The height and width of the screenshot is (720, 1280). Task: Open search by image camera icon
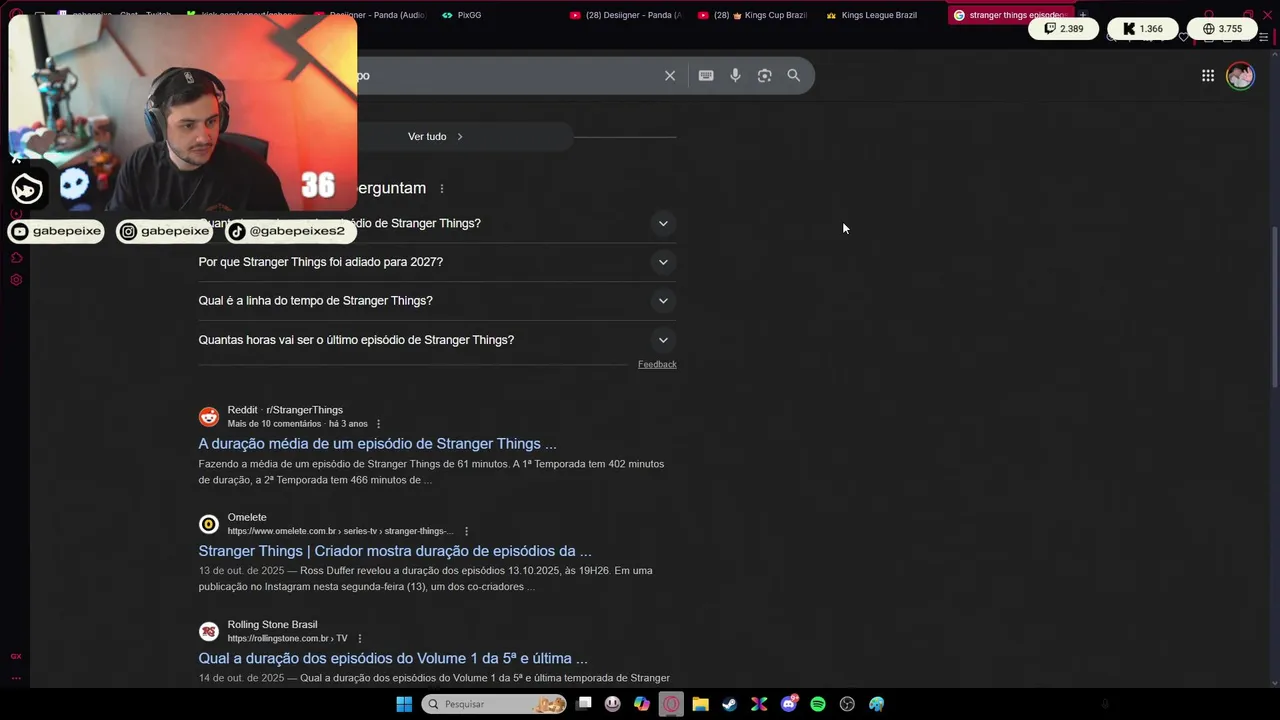coord(764,76)
